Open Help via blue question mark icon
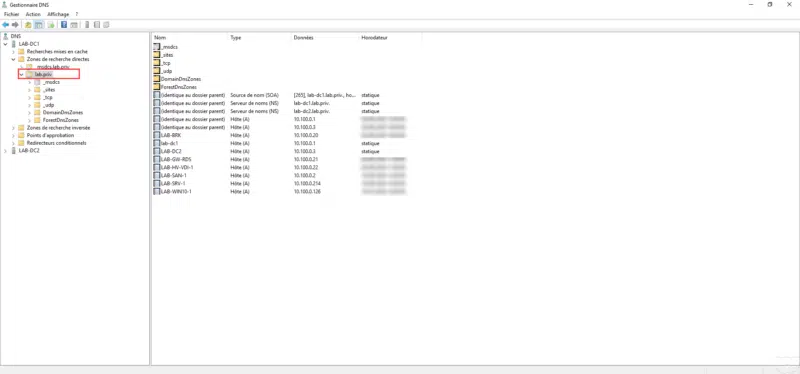 [64, 24]
